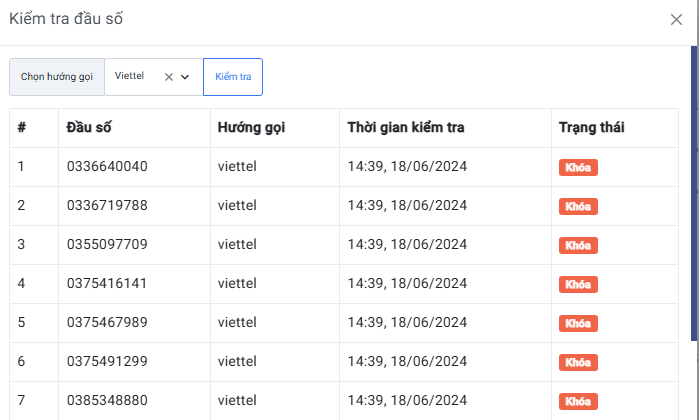This screenshot has width=699, height=420.
Task: Click the Khóa badge for 0355097709
Action: [x=578, y=246]
